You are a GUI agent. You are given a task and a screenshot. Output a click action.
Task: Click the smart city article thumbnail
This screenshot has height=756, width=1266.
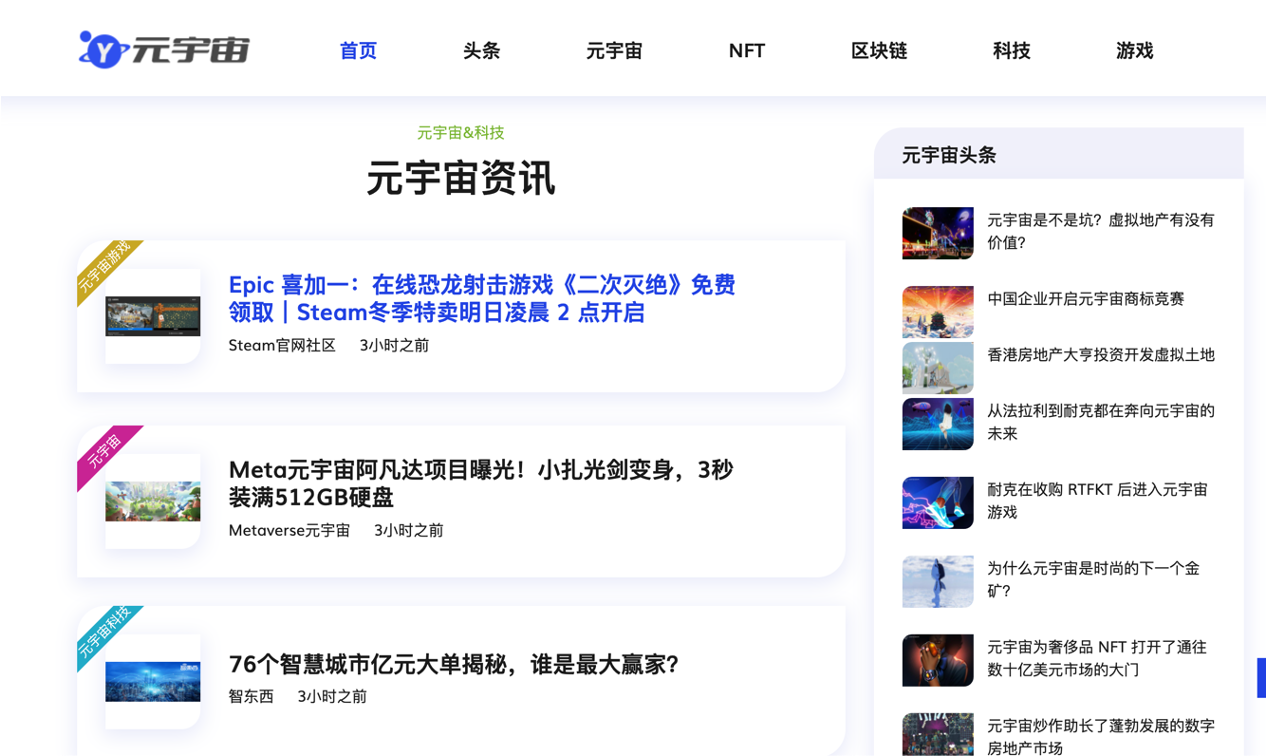tap(153, 681)
